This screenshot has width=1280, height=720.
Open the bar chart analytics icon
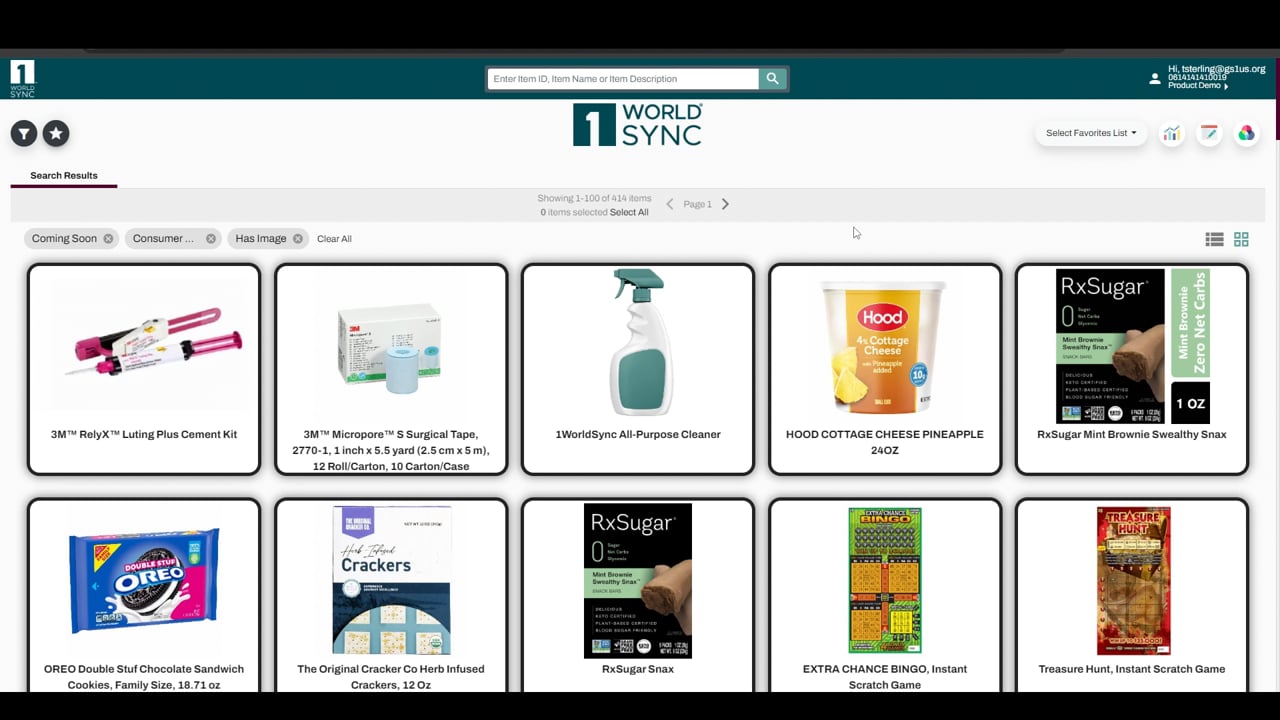coord(1171,133)
